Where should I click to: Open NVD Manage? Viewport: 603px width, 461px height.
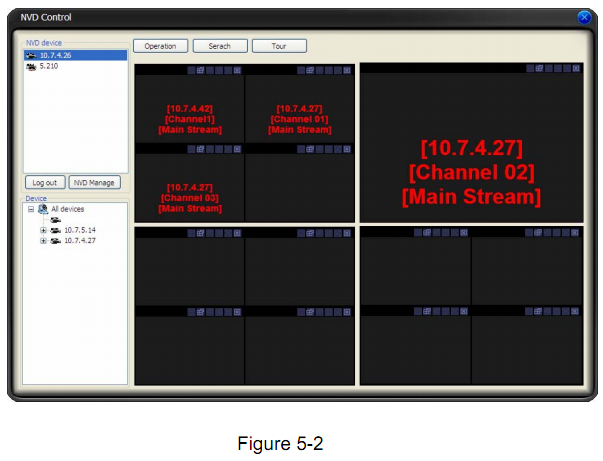[94, 183]
